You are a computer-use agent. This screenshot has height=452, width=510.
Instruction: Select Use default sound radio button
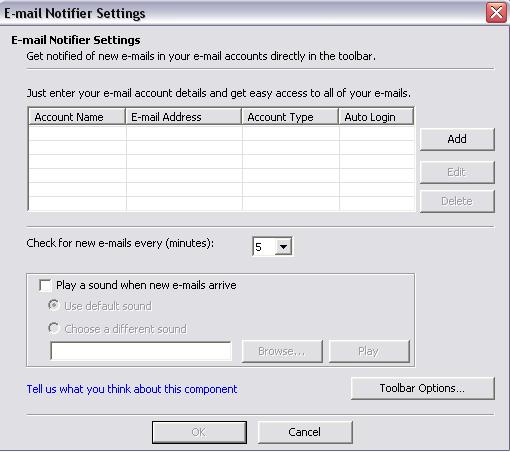(x=54, y=305)
